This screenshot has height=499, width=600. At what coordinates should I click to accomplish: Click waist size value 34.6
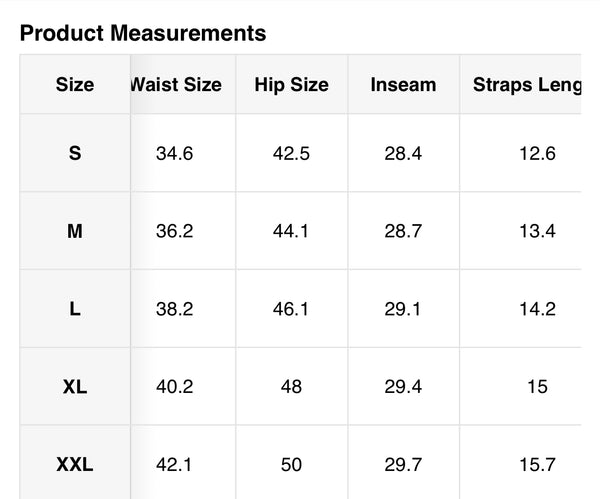pos(175,154)
